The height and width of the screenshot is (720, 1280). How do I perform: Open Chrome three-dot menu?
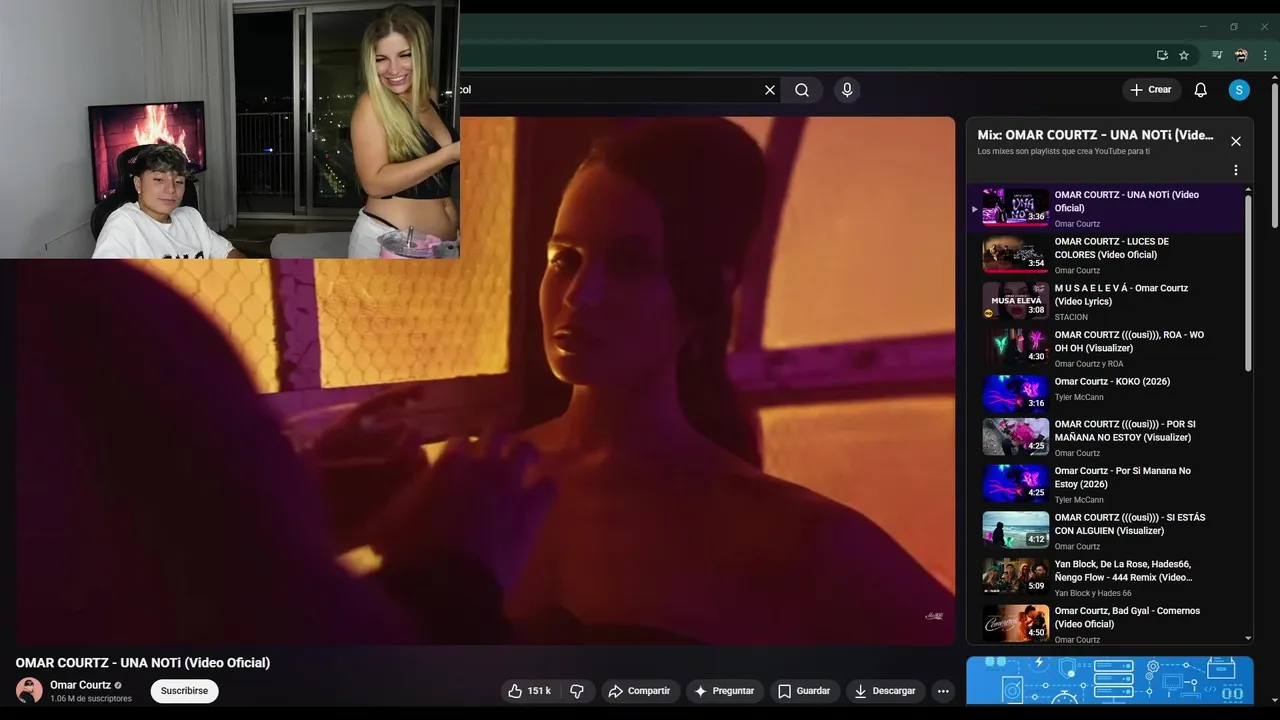[x=1264, y=55]
